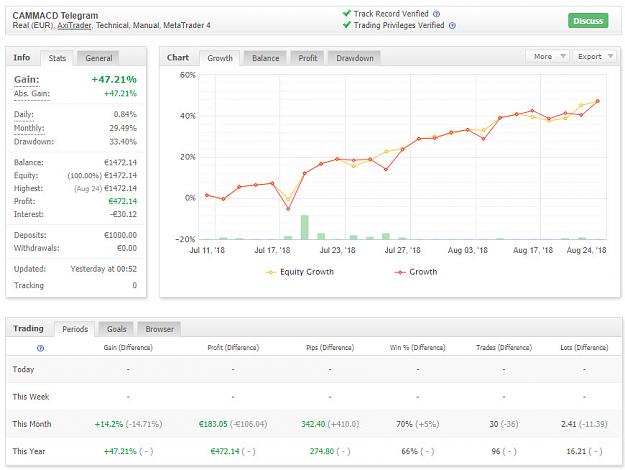Click the tallest green volume bar in chart
Image resolution: width=625 pixels, height=470 pixels.
pyautogui.click(x=305, y=227)
